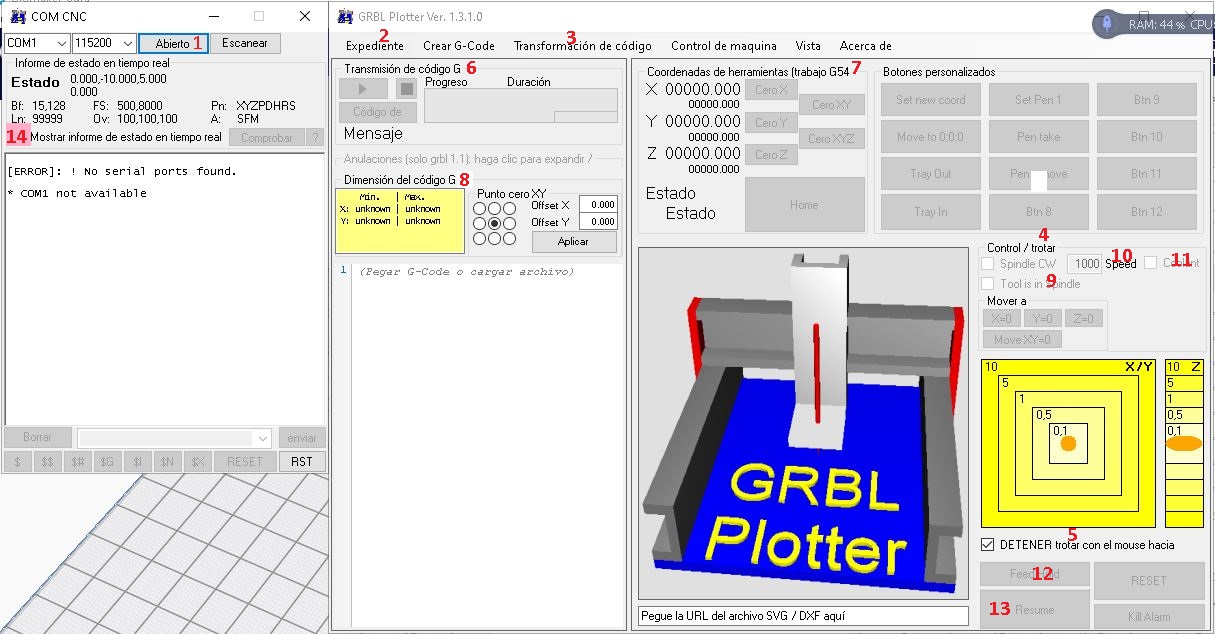1215x634 pixels.
Task: Click the Offset X input field
Action: (x=598, y=205)
